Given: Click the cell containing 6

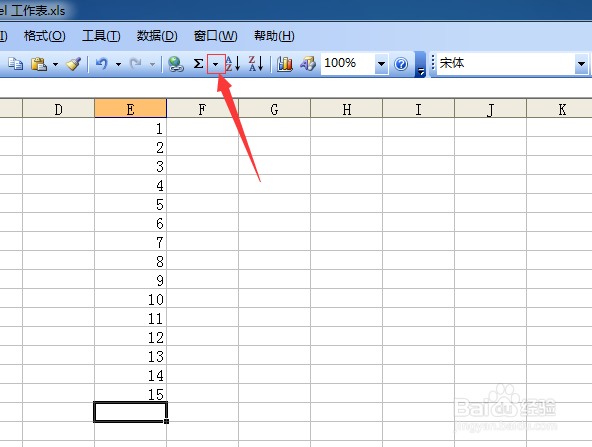Looking at the screenshot, I should [130, 222].
